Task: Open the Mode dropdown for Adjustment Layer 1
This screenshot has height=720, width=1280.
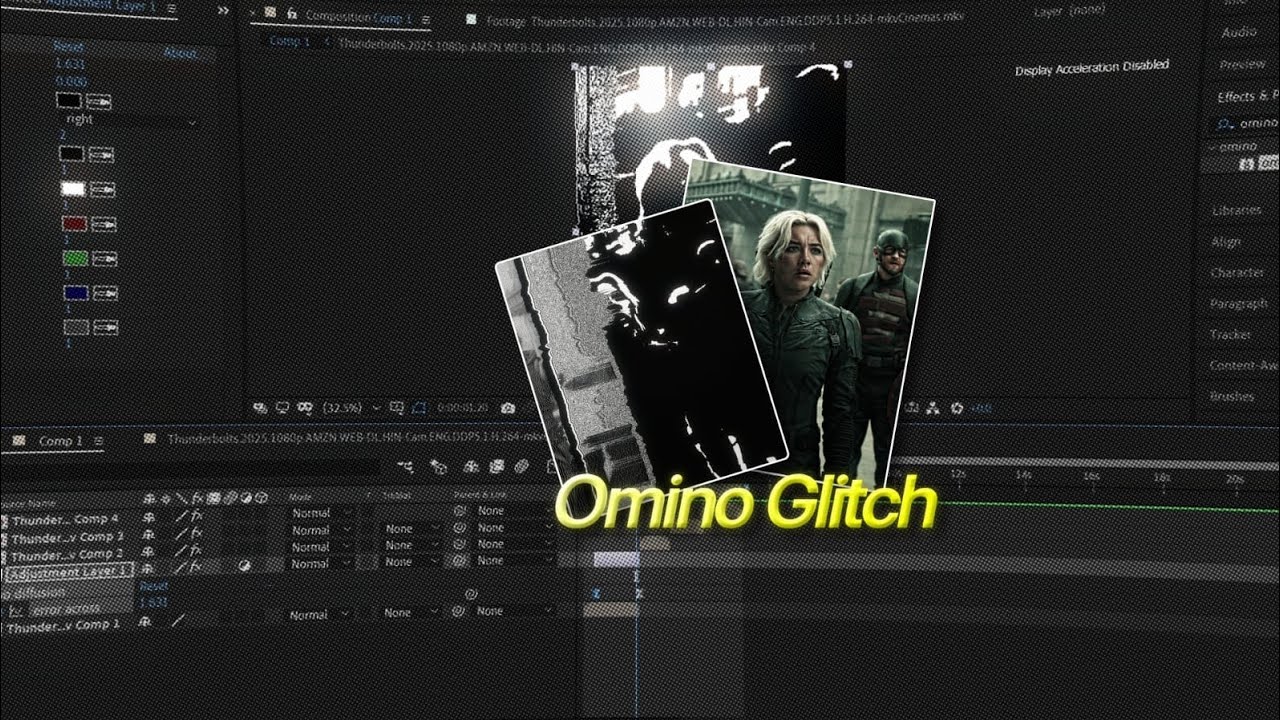Action: coord(321,563)
